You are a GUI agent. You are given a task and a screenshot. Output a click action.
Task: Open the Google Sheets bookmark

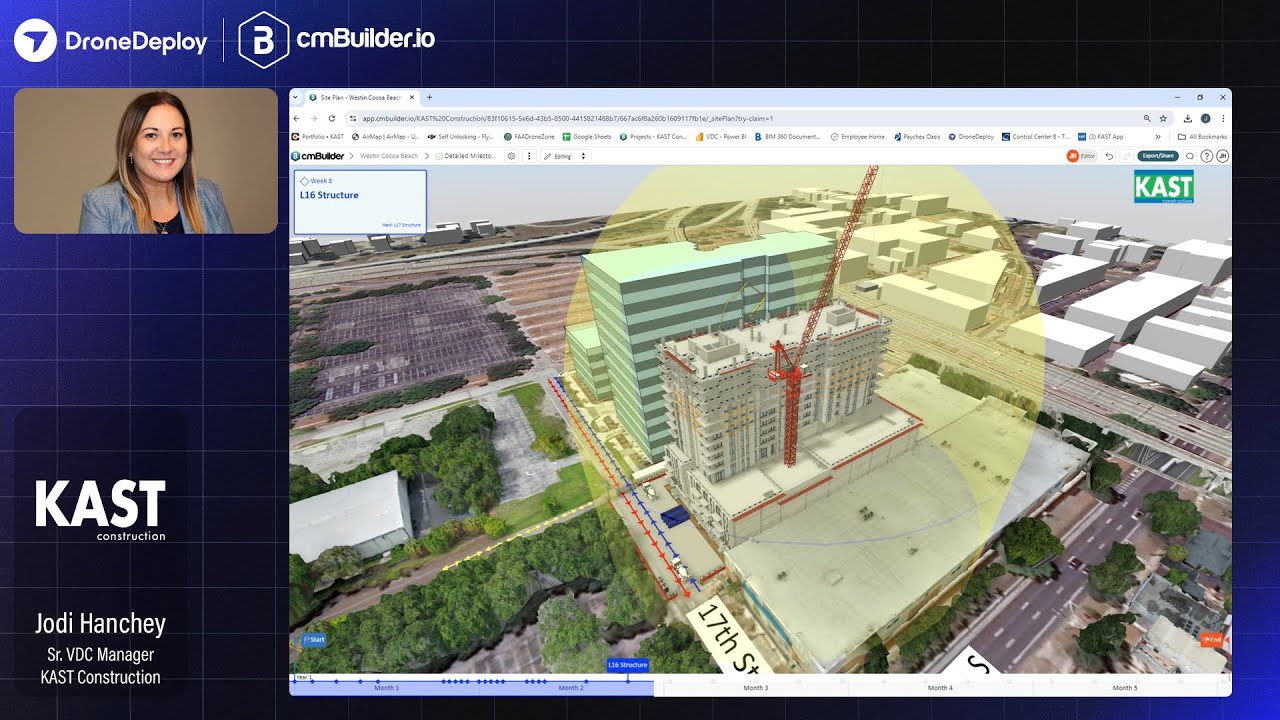click(x=587, y=137)
